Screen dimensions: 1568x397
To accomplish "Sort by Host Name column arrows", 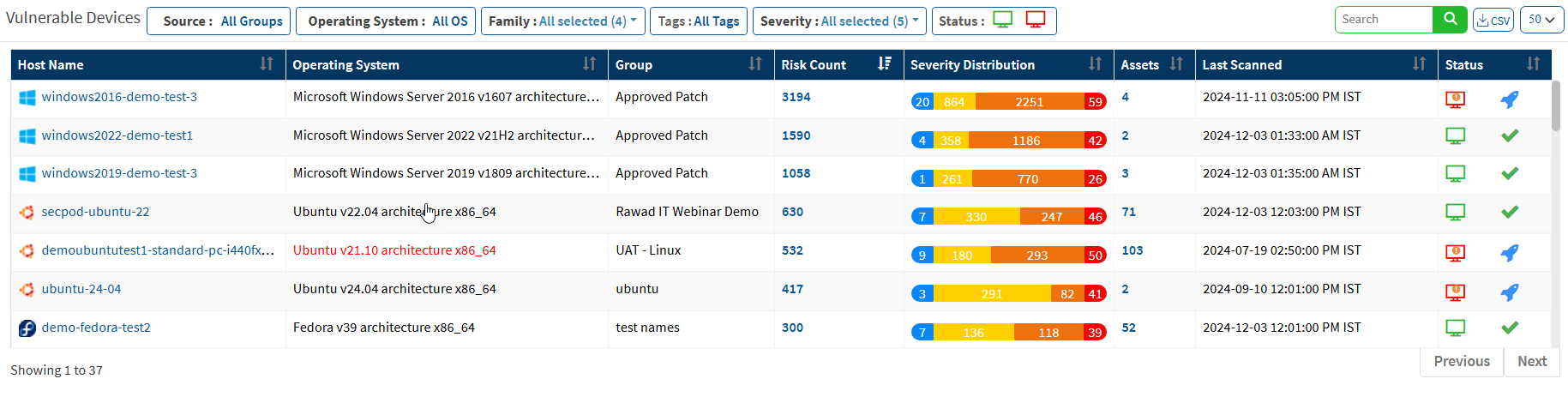I will coord(267,64).
